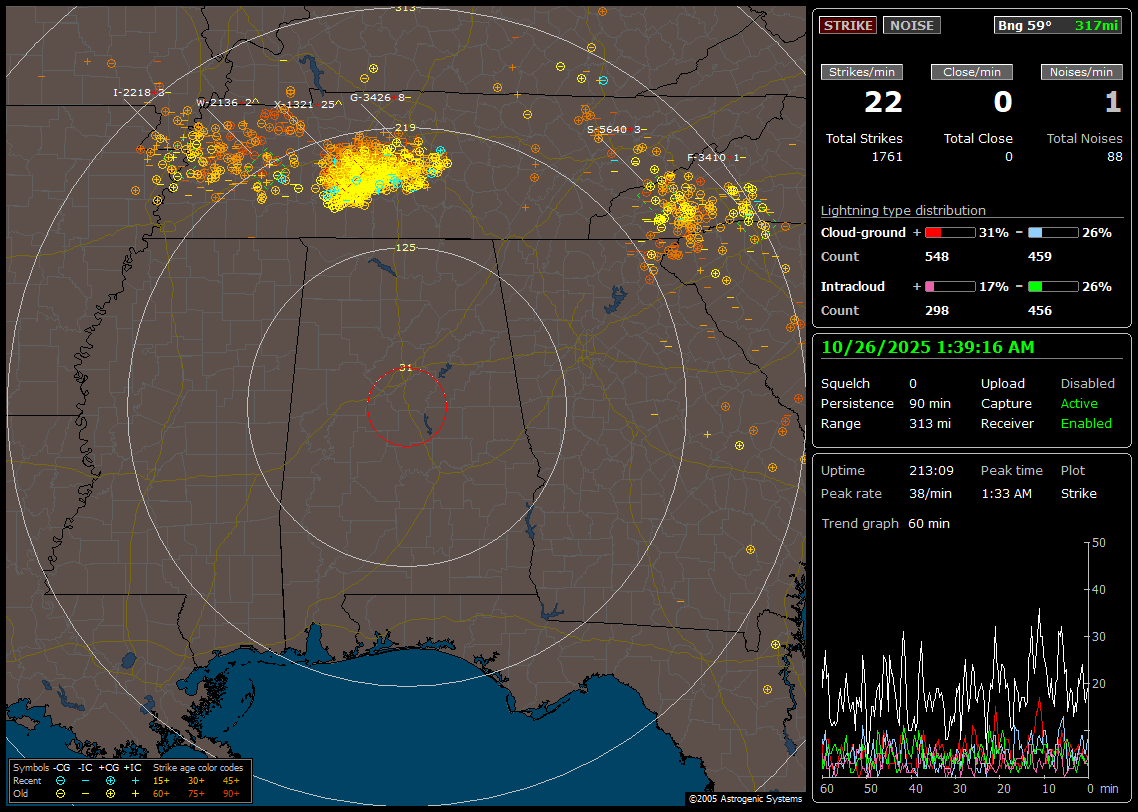Click the recent +CG symbol in legend
The image size is (1138, 812).
110,780
